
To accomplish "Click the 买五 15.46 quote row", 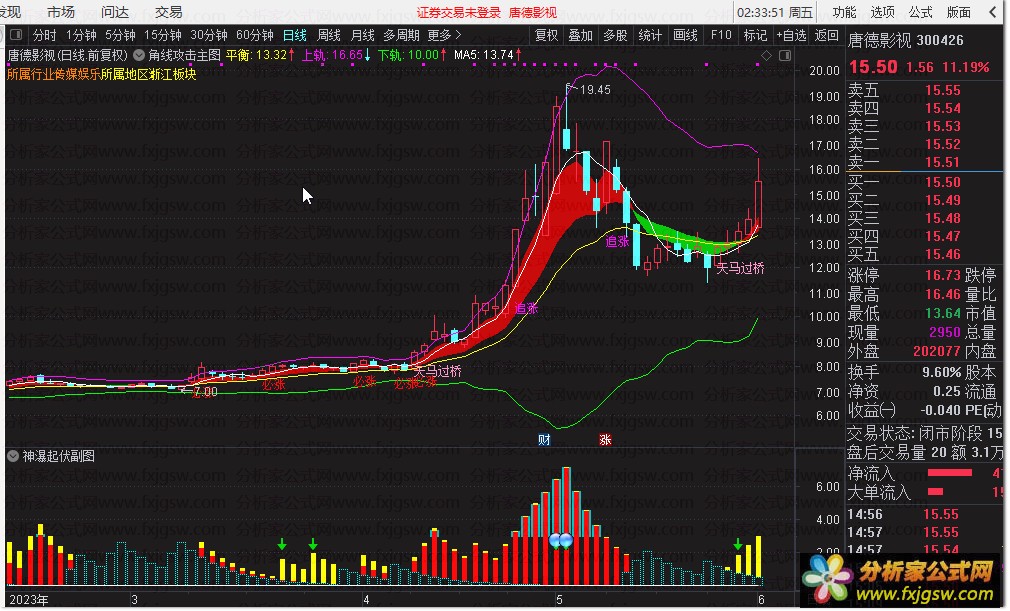I will click(x=904, y=254).
